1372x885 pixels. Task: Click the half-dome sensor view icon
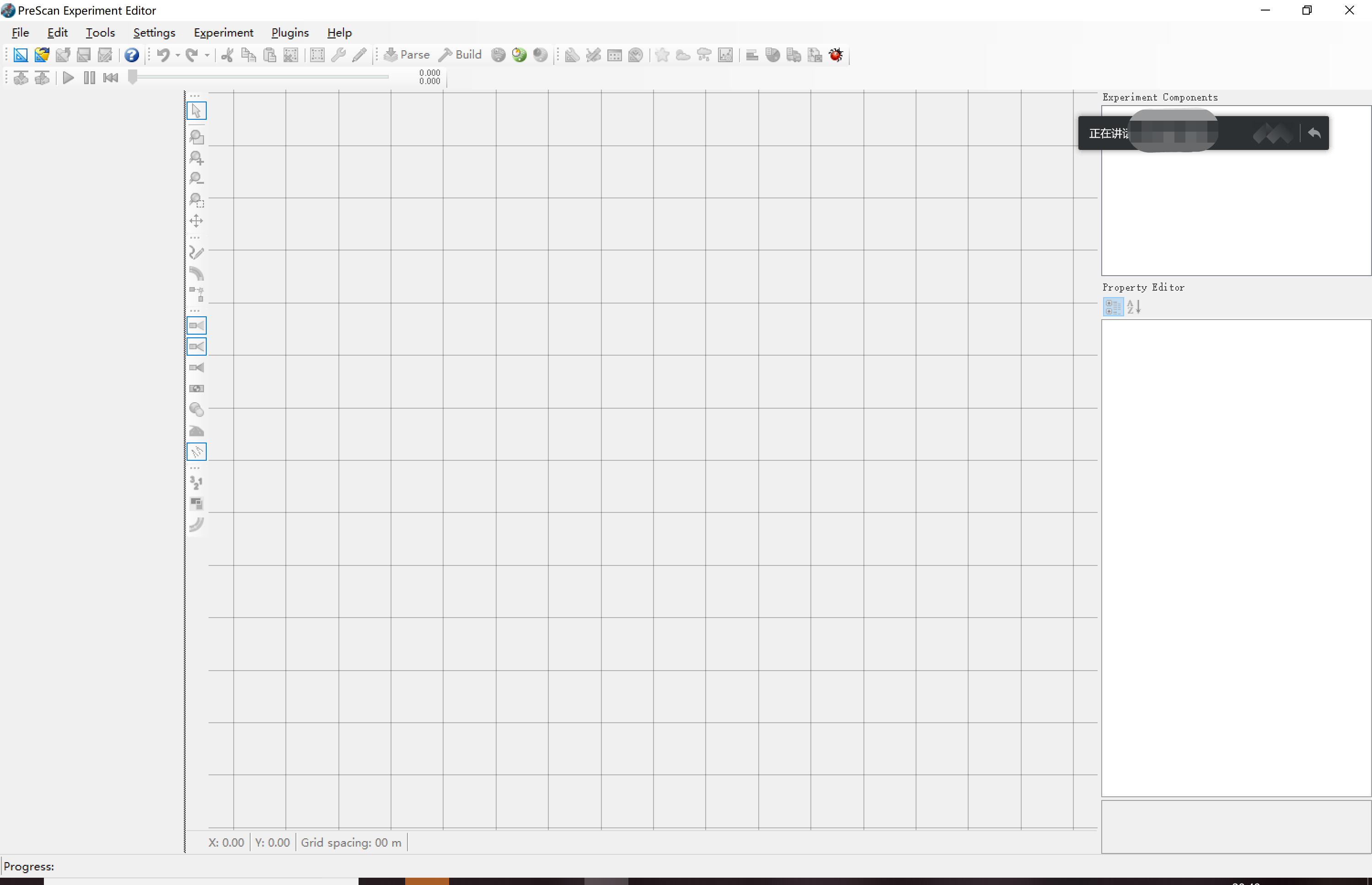[x=197, y=431]
